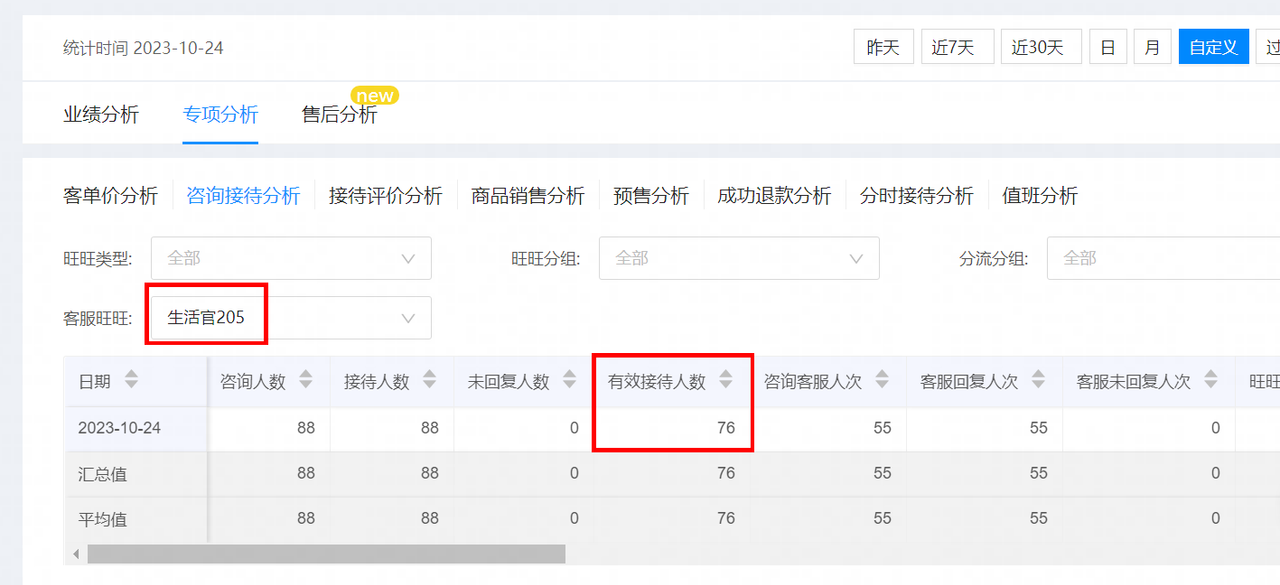Click the 汇总值 row label
1280x585 pixels.
pyautogui.click(x=103, y=474)
